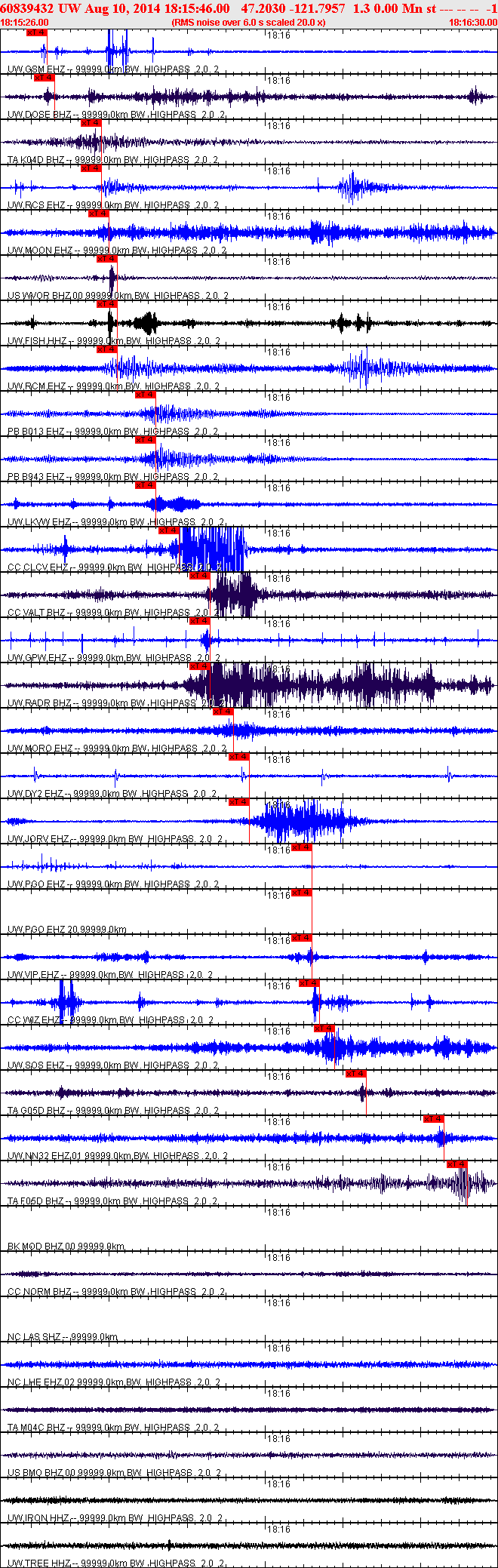Select the pick marker on TA K04D trace
The image size is (498, 1568).
click(91, 123)
